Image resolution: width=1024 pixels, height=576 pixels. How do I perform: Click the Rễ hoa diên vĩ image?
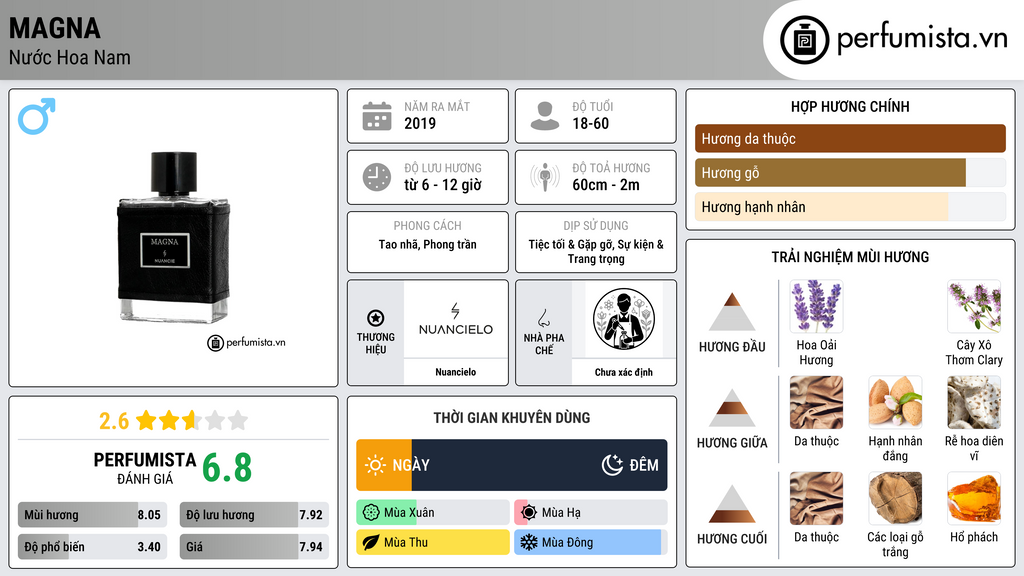(974, 402)
